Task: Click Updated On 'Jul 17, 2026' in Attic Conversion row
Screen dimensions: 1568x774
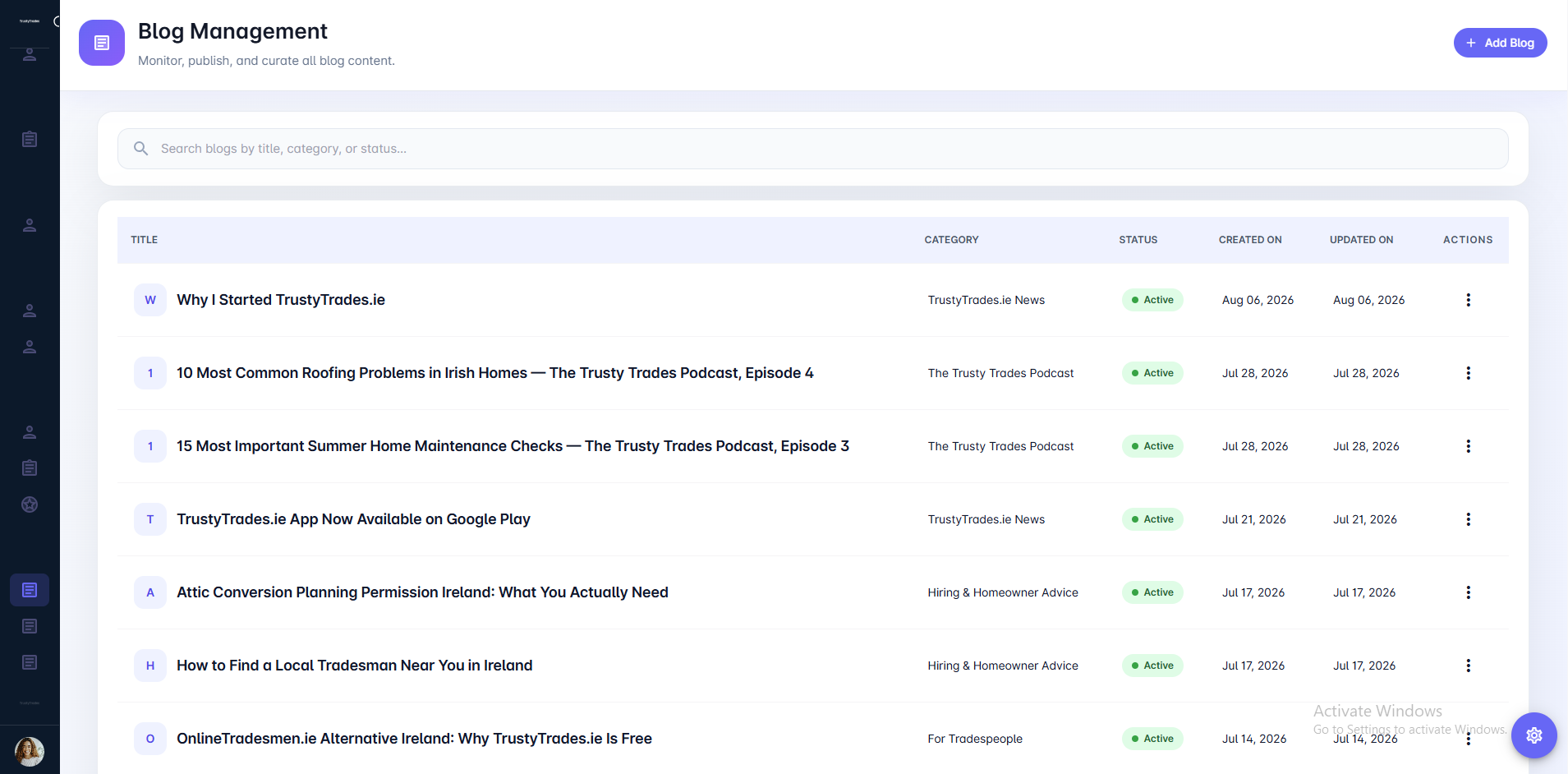Action: coord(1364,592)
